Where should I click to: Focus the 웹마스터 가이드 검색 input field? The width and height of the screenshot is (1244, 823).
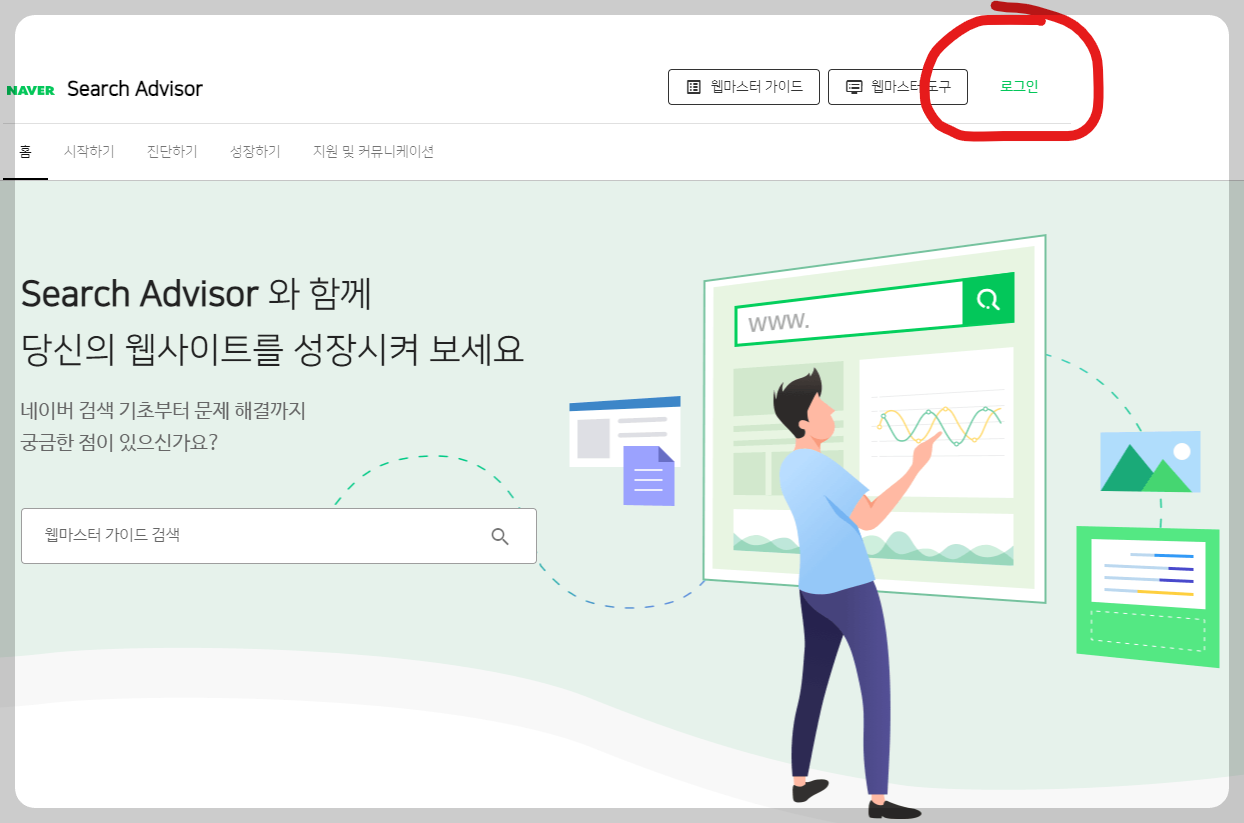(279, 536)
